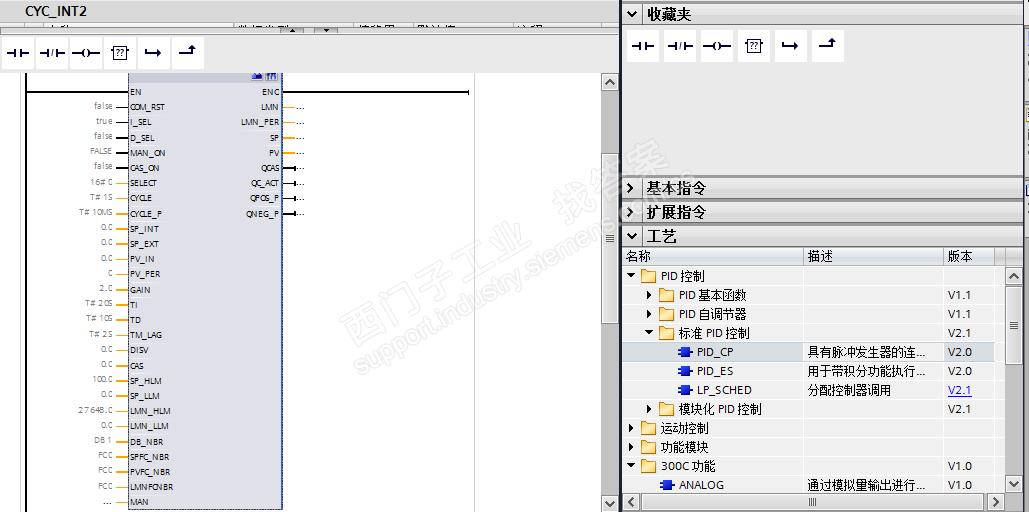This screenshot has width=1029, height=512.
Task: Expand the 功能模块 folder arrow
Action: tap(631, 448)
